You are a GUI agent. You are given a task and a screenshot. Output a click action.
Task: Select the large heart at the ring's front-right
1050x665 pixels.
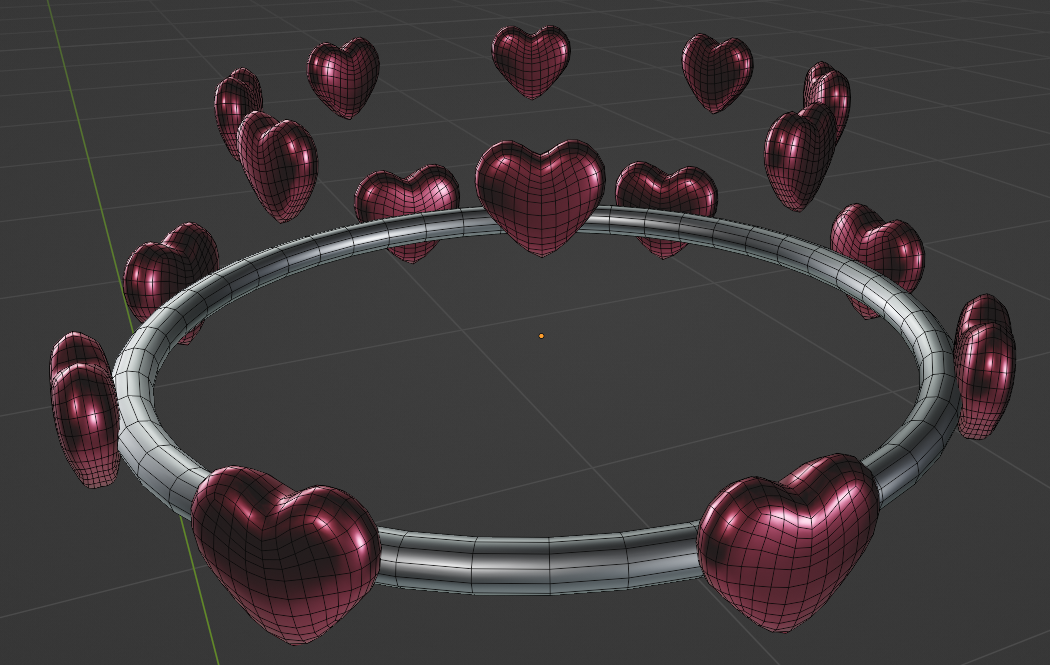788,544
